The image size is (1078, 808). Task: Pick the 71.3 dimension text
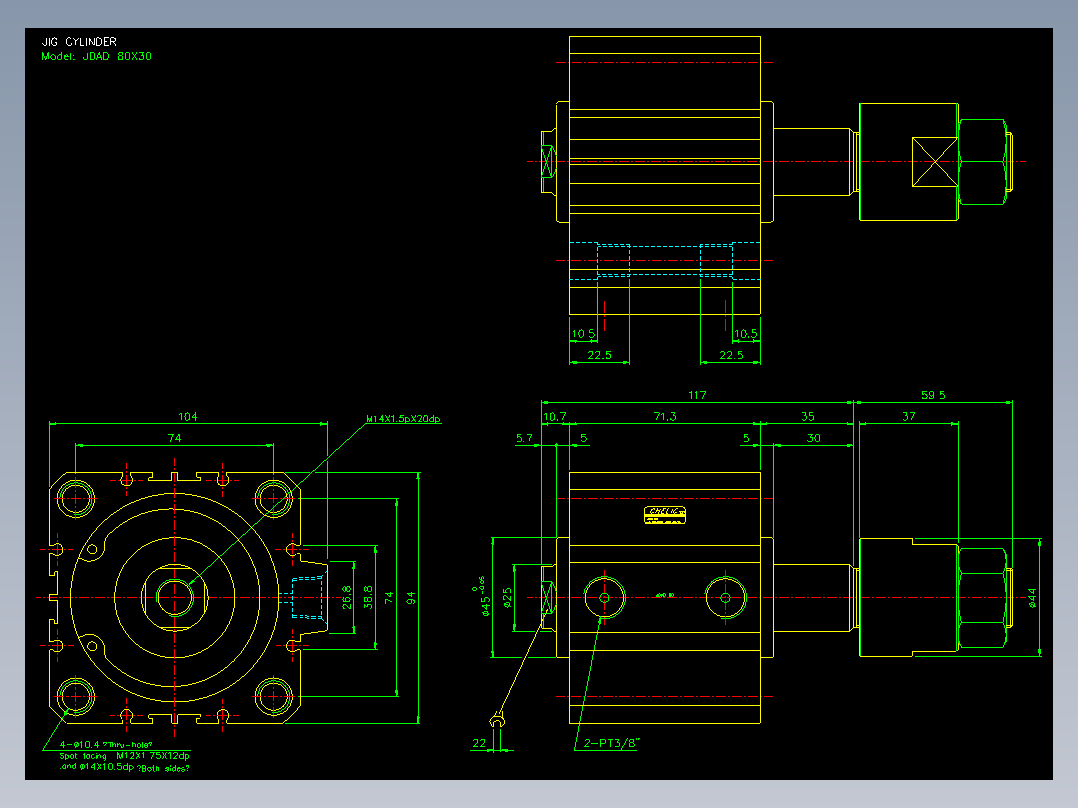(665, 417)
